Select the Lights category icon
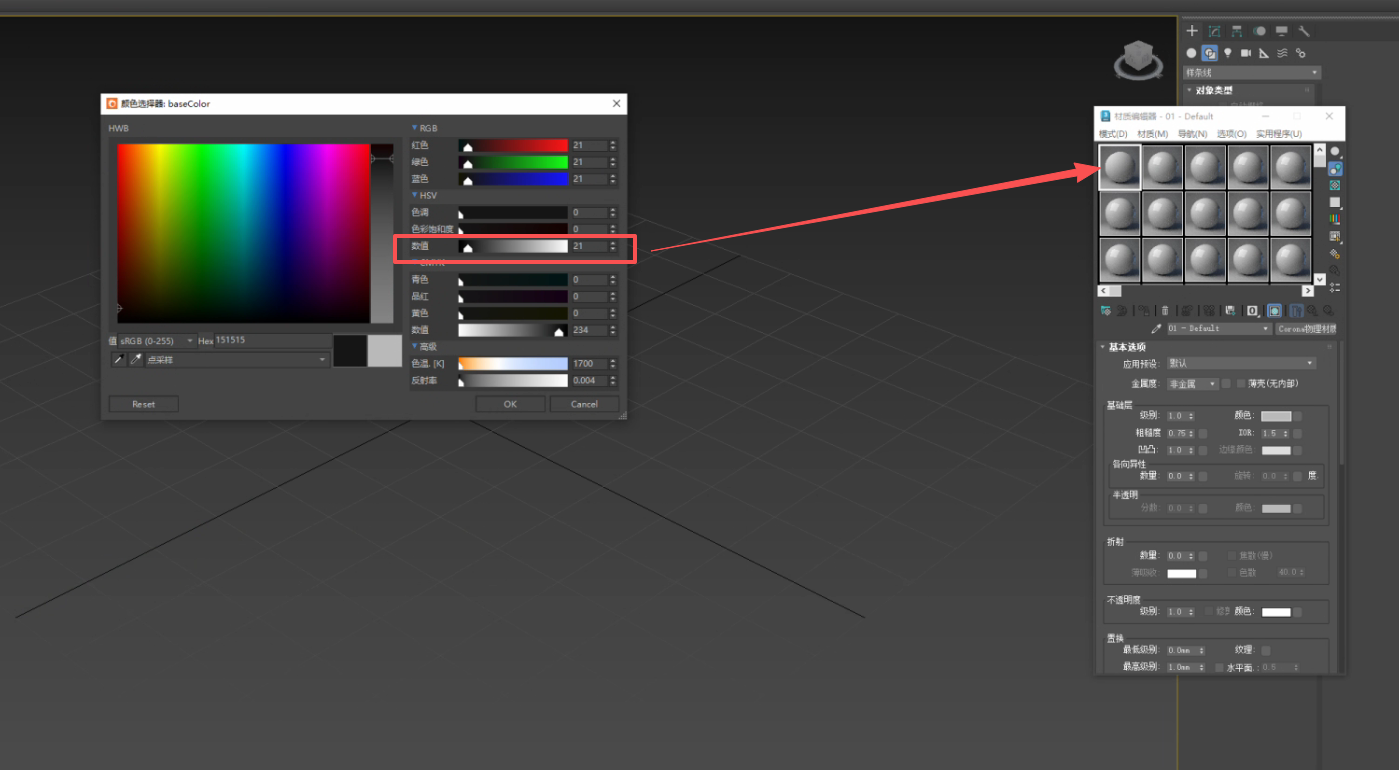This screenshot has width=1399, height=770. (1228, 53)
